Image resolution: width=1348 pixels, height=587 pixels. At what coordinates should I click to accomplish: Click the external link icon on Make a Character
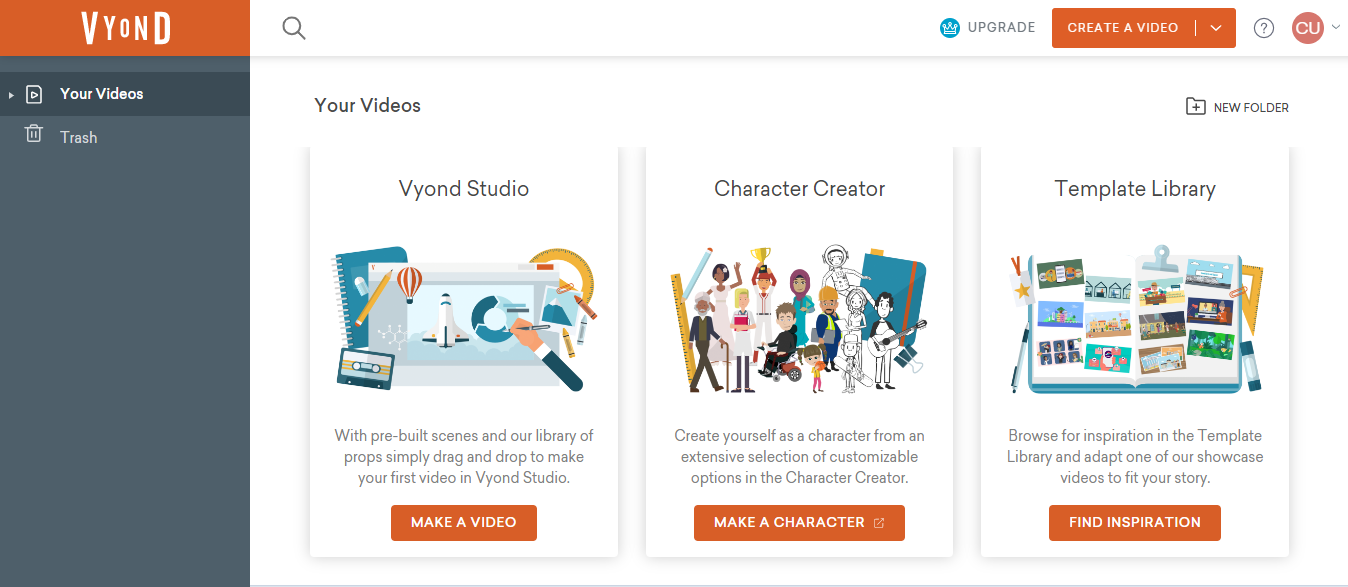point(879,523)
